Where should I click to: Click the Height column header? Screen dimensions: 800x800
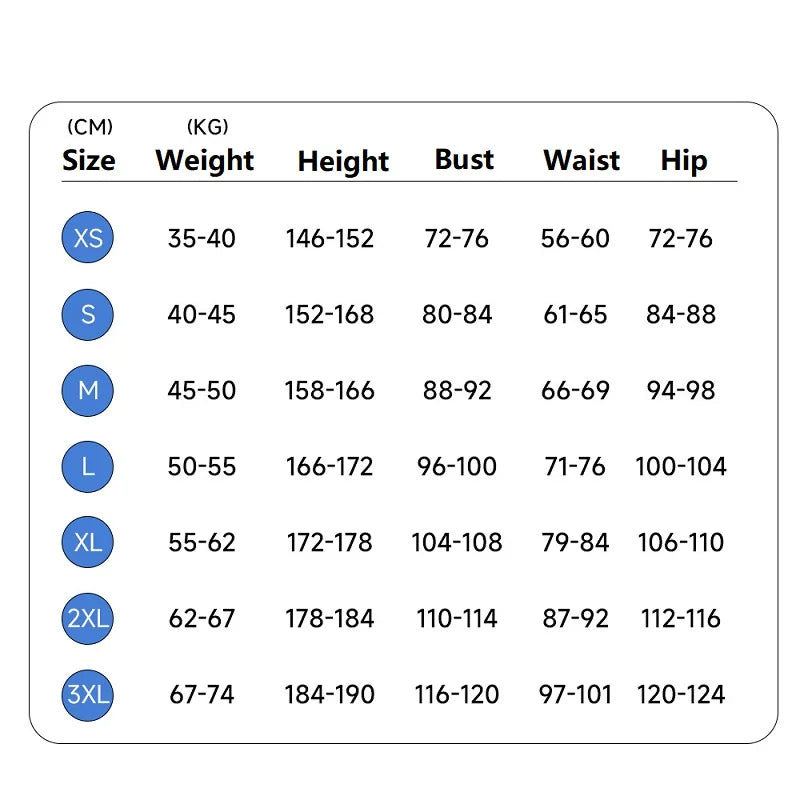(x=343, y=162)
